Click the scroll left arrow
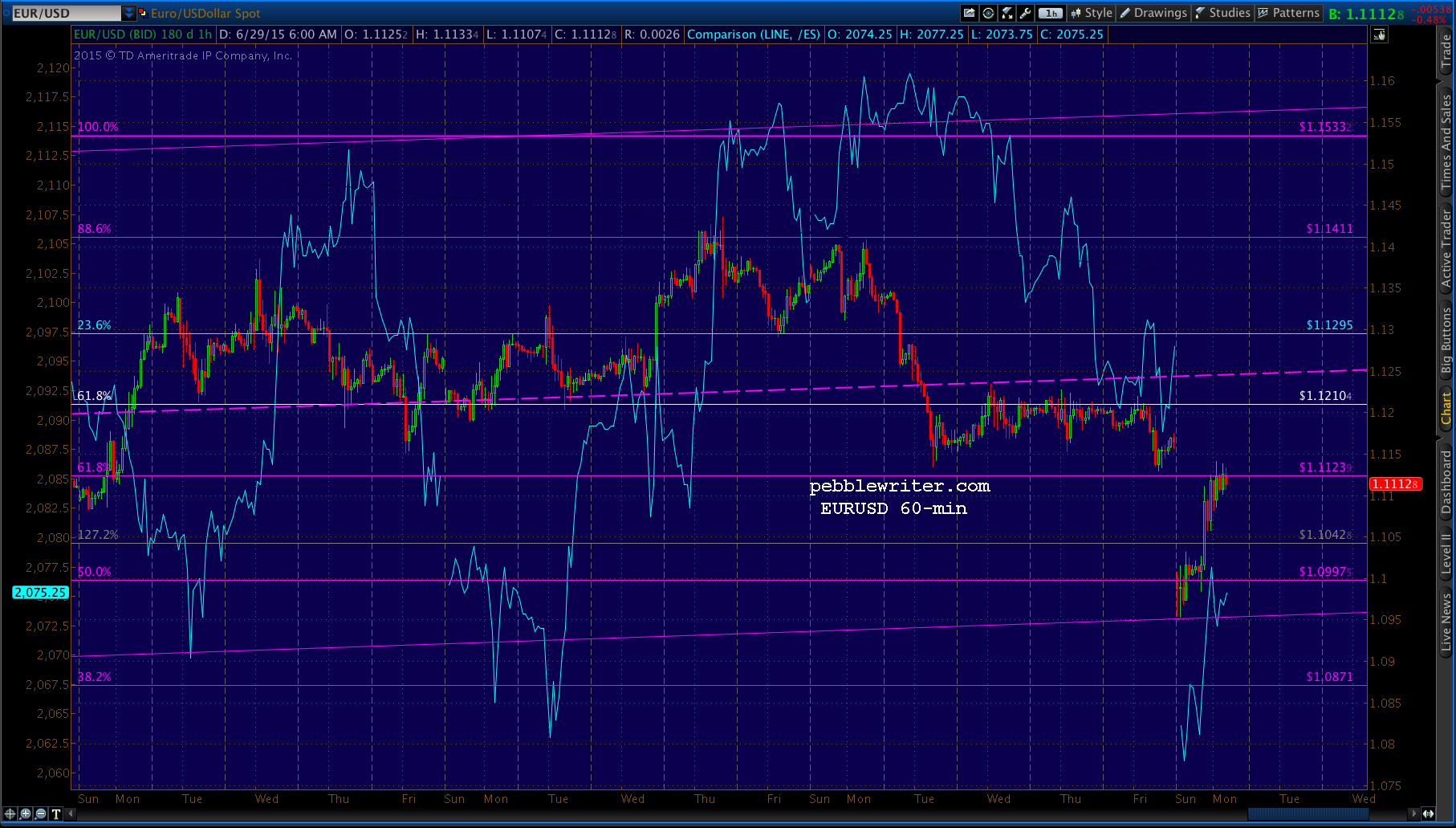Image resolution: width=1456 pixels, height=828 pixels. point(71,814)
